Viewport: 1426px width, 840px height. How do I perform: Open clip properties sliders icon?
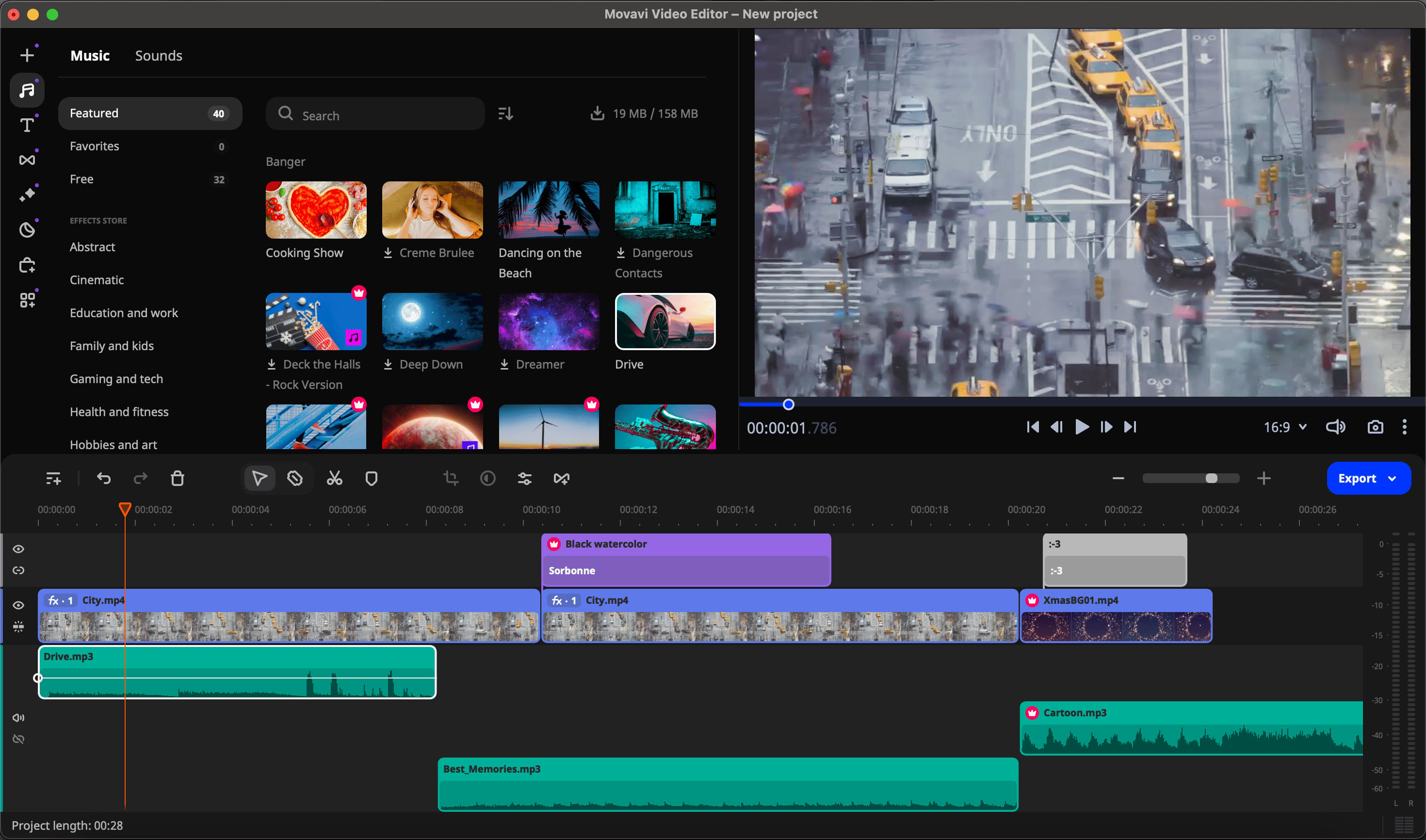[525, 479]
